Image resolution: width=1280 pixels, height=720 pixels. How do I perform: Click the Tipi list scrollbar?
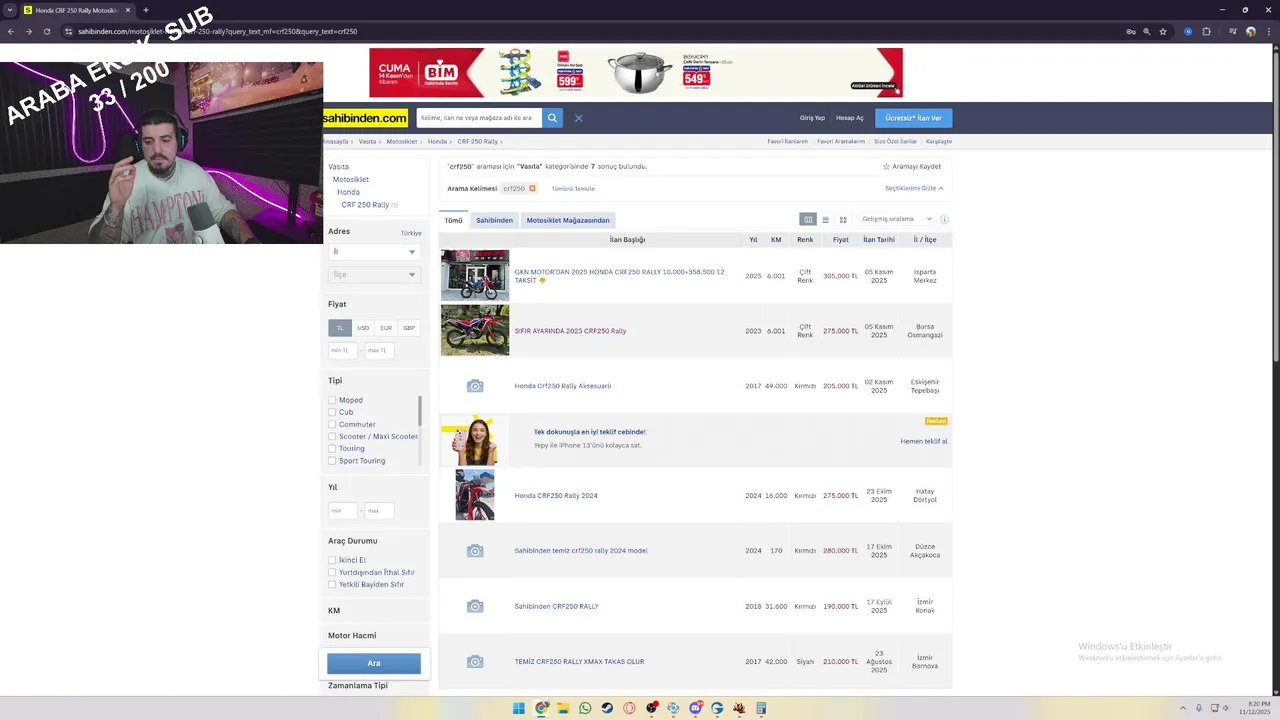420,410
